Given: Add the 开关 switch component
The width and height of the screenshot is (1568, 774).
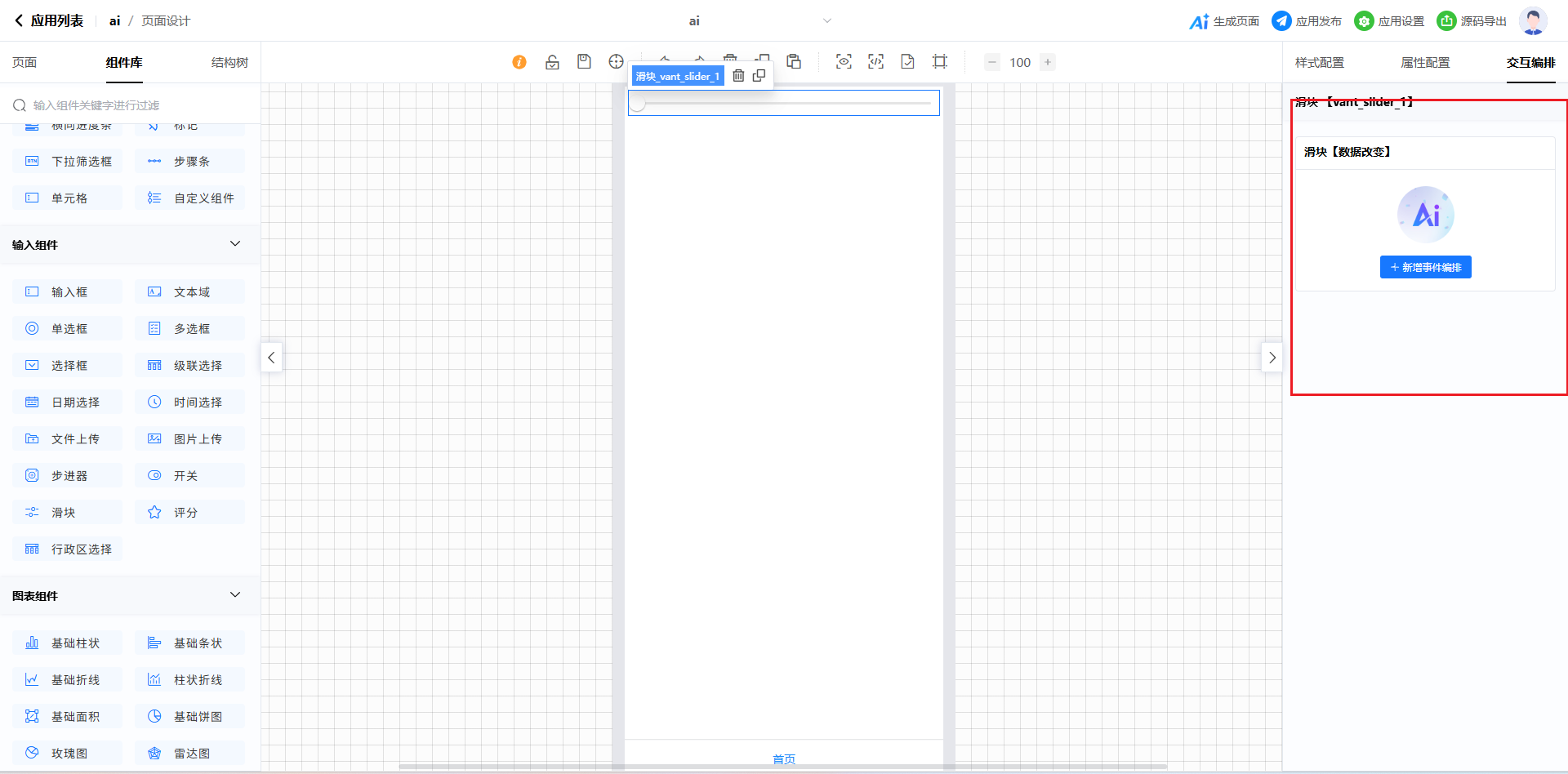Looking at the screenshot, I should (x=189, y=476).
